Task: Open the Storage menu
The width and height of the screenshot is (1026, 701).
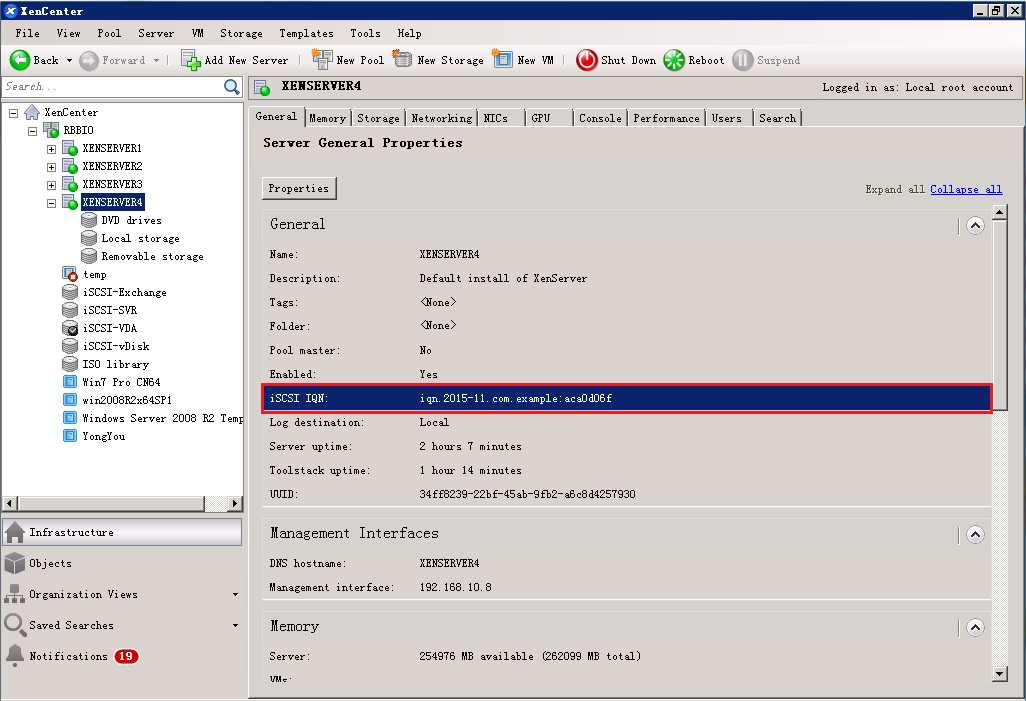Action: click(241, 33)
